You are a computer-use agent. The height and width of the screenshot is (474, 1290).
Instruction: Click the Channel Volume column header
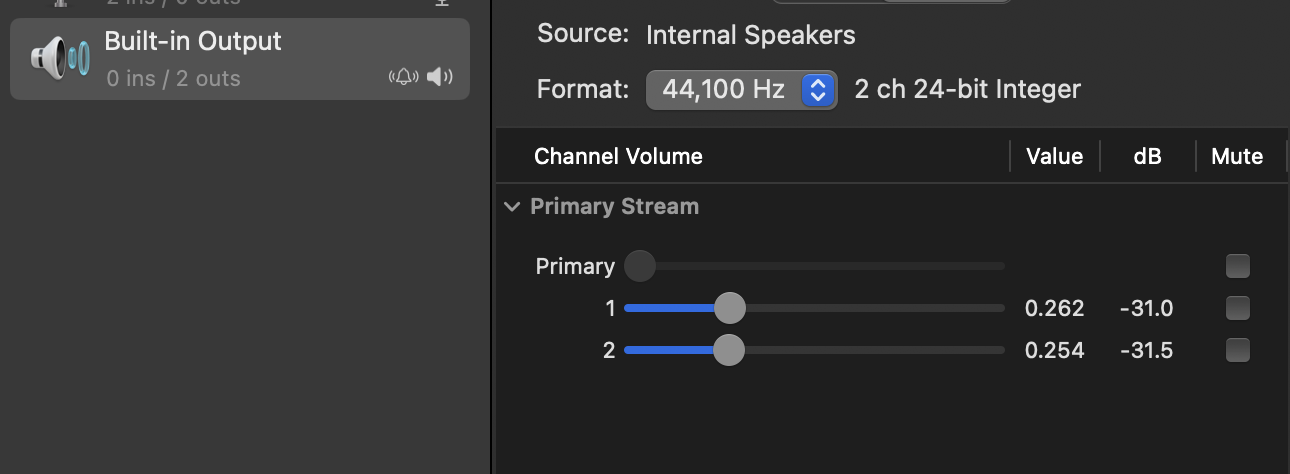[x=618, y=156]
